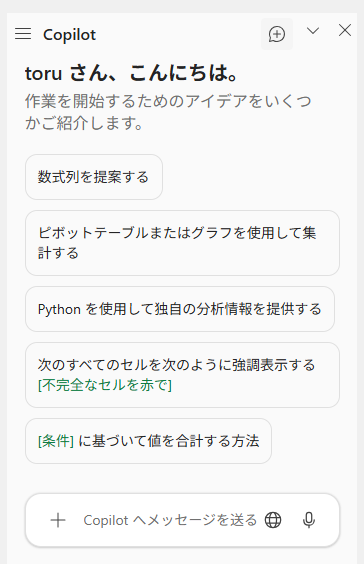
Task: Pick the Python を使用して独自の分析情報 suggestion
Action: [x=180, y=309]
